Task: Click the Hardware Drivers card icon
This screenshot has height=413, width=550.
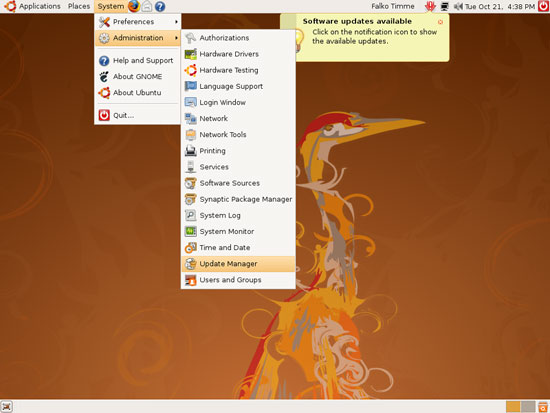Action: point(190,54)
